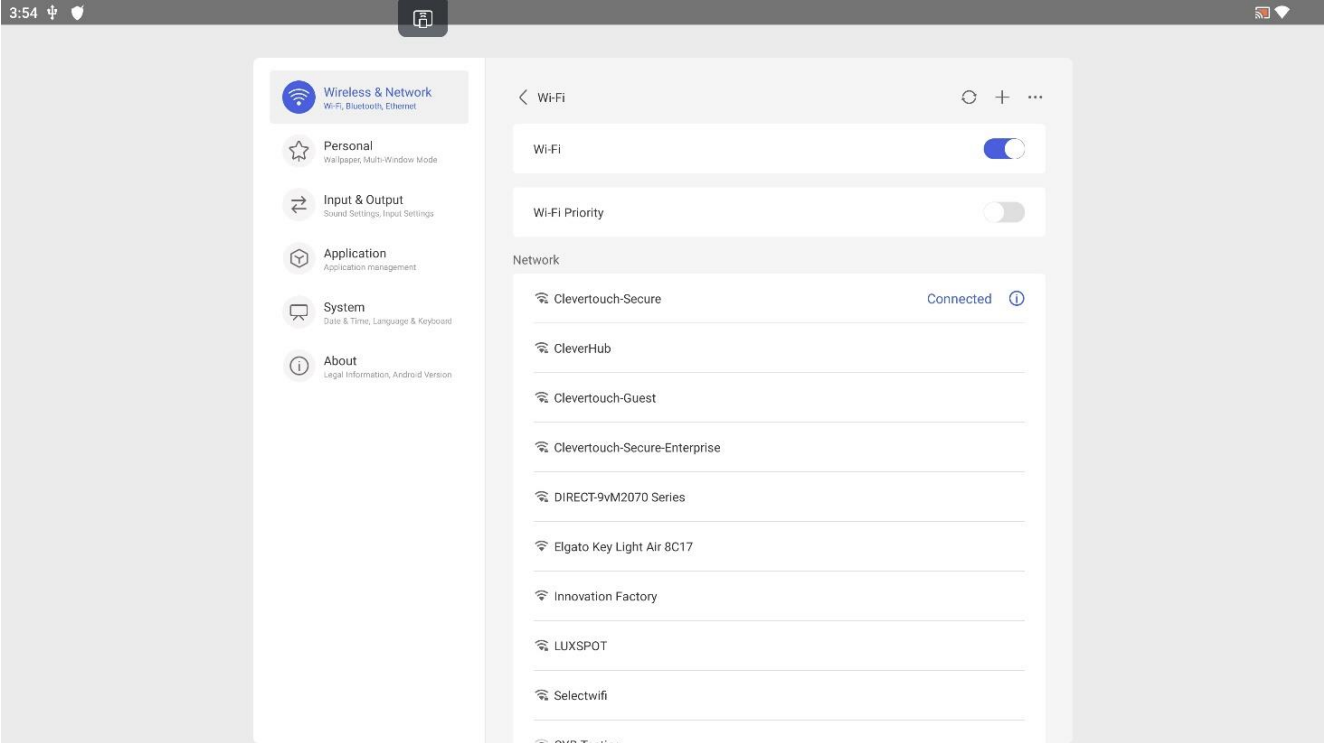Click the Wi-Fi Priority label
This screenshot has width=1324, height=743.
pyautogui.click(x=568, y=213)
